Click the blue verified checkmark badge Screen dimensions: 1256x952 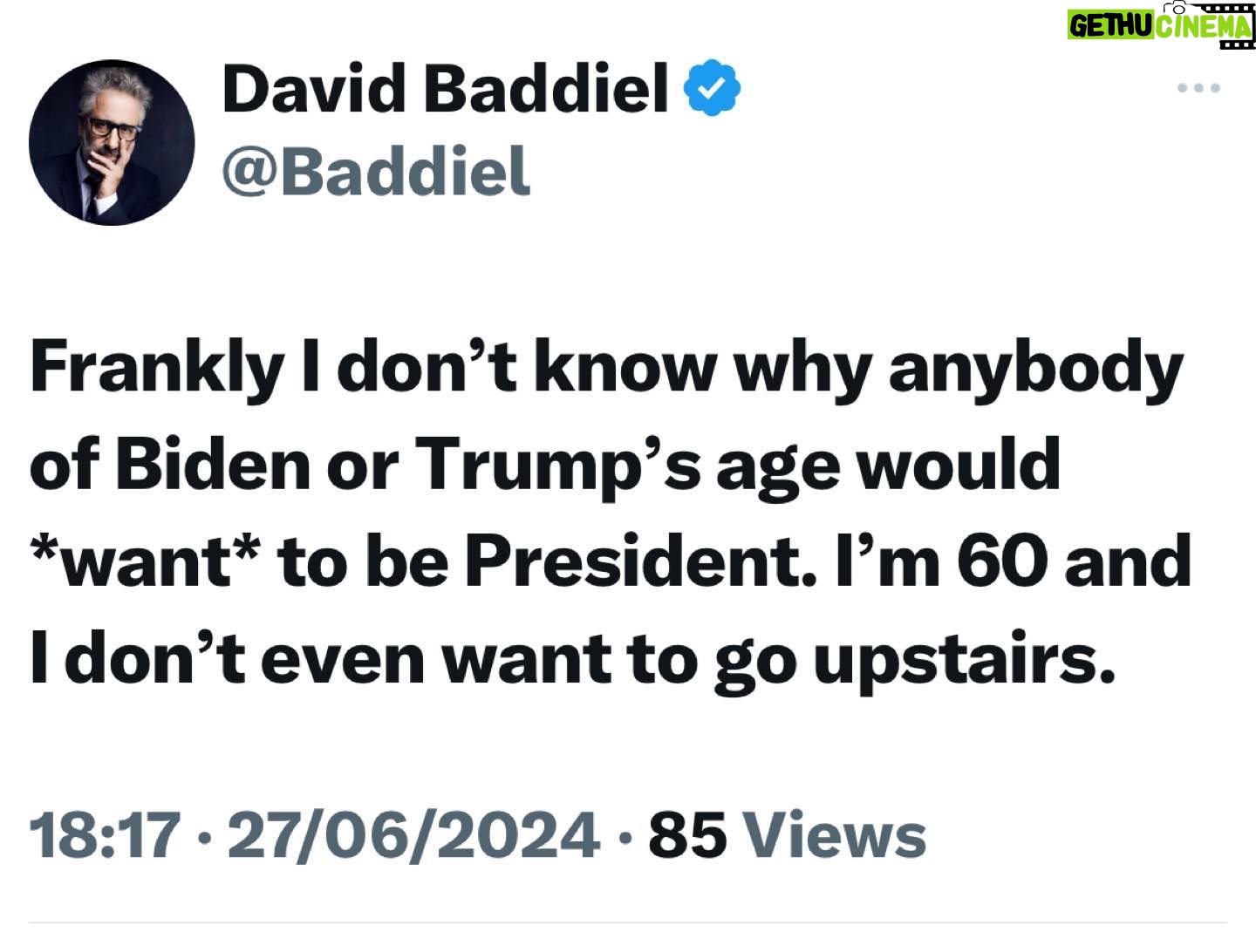(715, 87)
